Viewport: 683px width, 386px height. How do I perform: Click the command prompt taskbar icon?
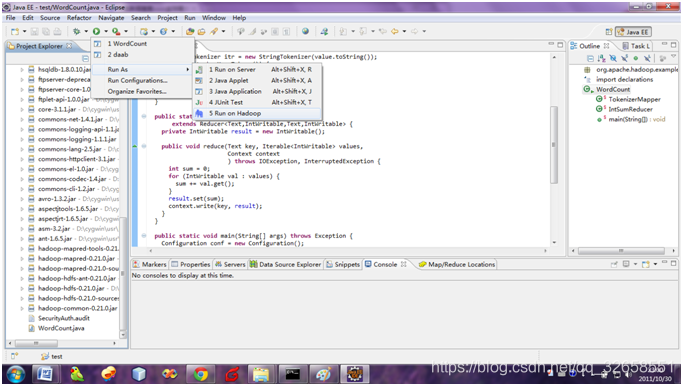pos(292,374)
